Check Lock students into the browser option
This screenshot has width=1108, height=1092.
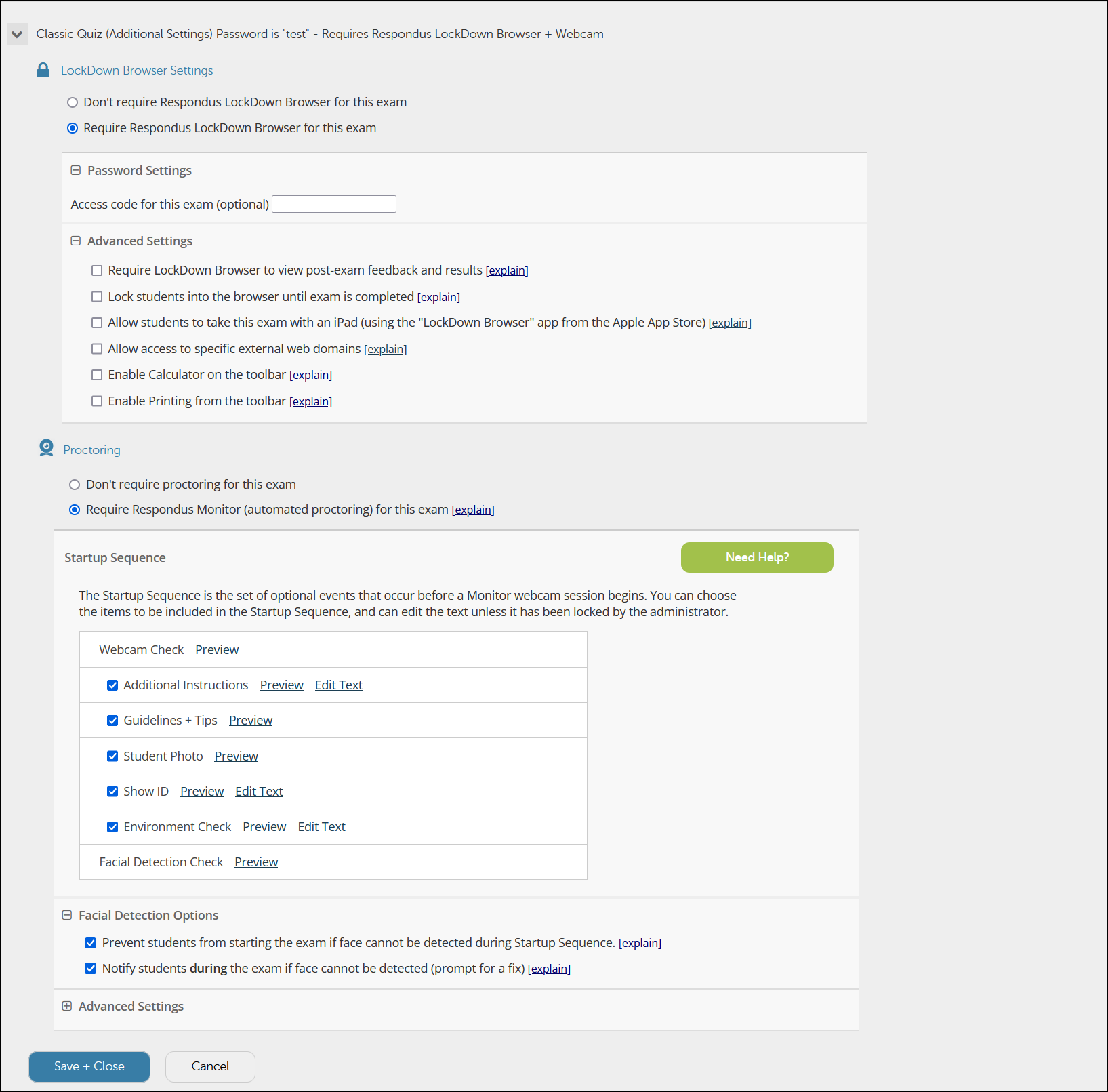coord(97,297)
